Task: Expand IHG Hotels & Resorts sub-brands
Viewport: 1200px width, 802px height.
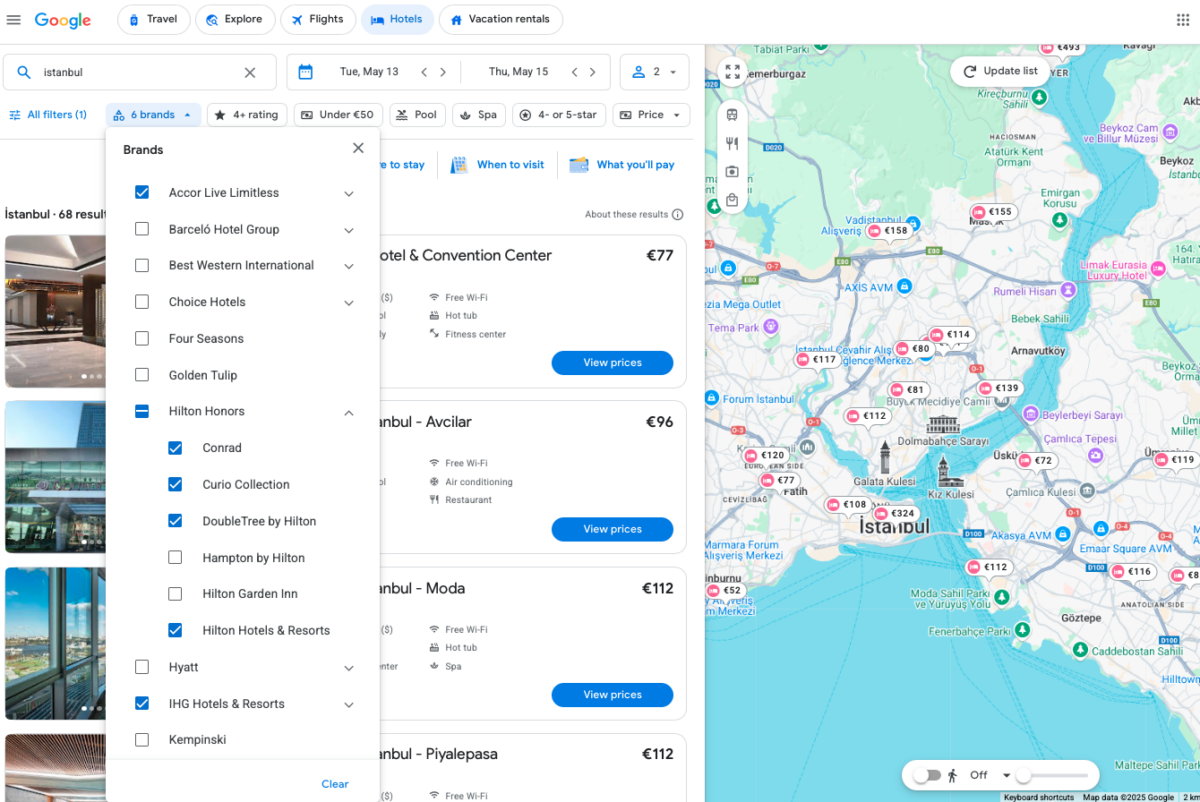Action: pos(349,704)
